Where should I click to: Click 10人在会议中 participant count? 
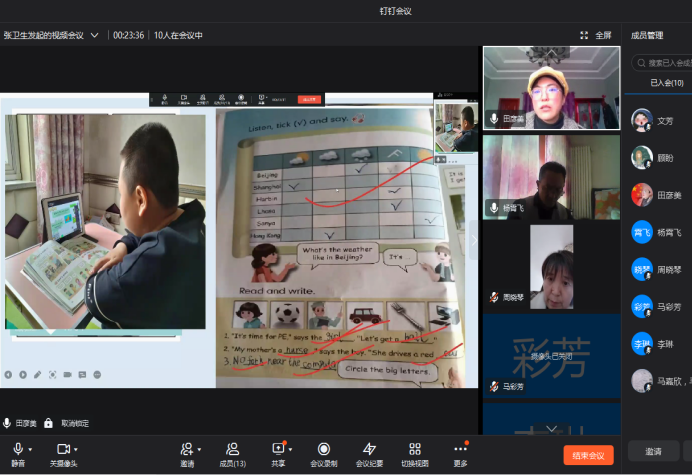coord(178,35)
